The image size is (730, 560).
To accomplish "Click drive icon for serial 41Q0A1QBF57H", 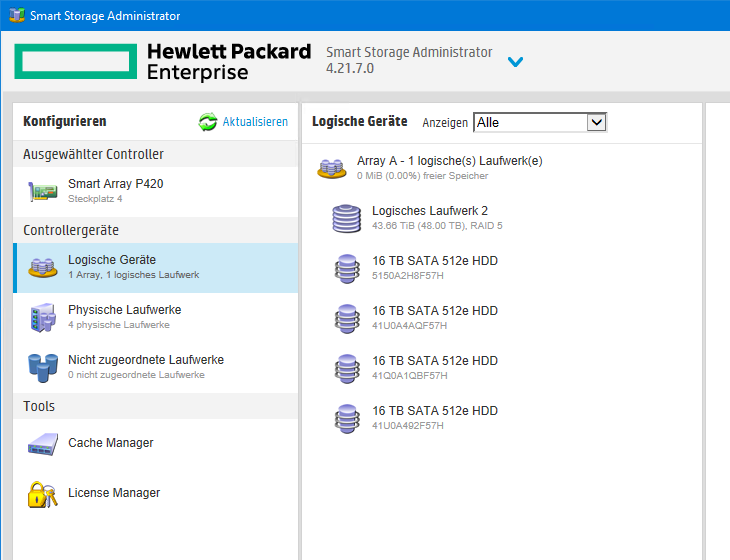I will click(x=347, y=369).
